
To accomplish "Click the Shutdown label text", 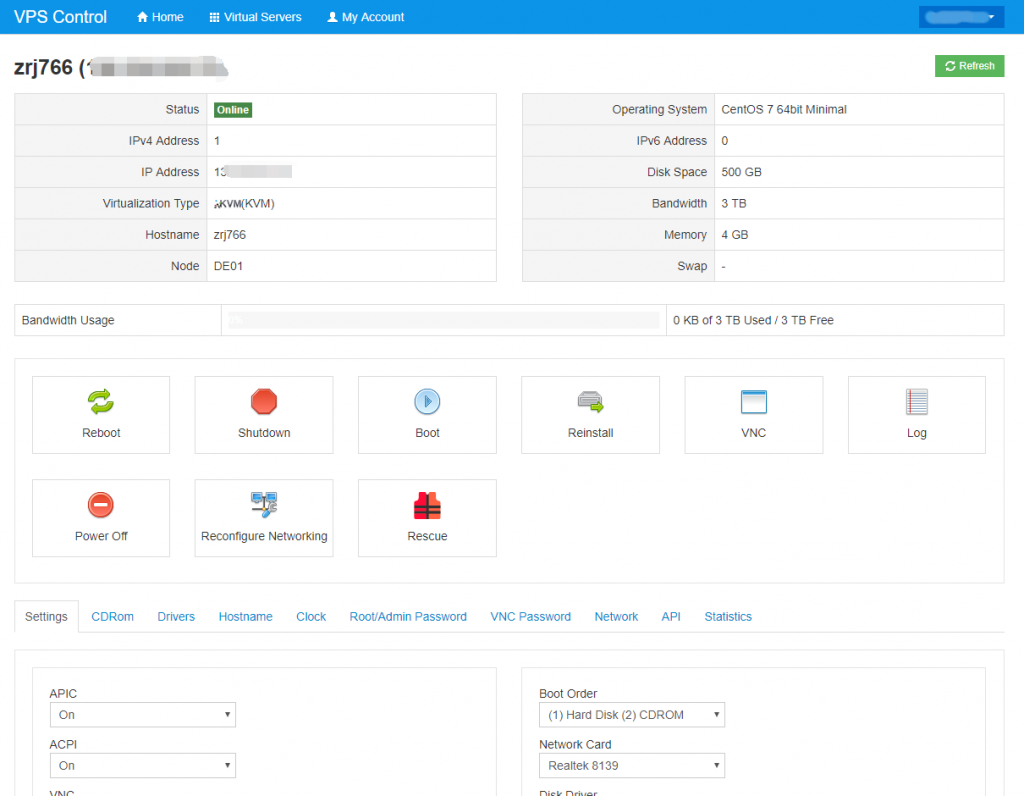I will pos(264,433).
